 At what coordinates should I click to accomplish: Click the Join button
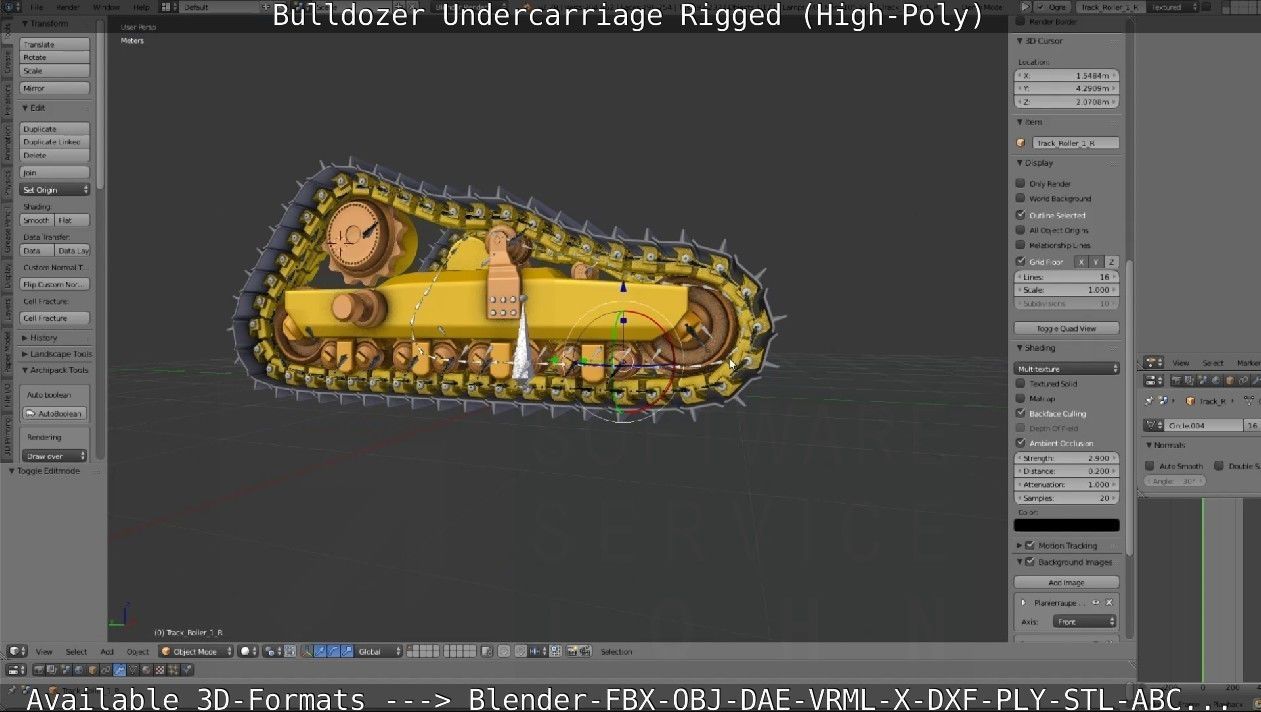coord(55,172)
